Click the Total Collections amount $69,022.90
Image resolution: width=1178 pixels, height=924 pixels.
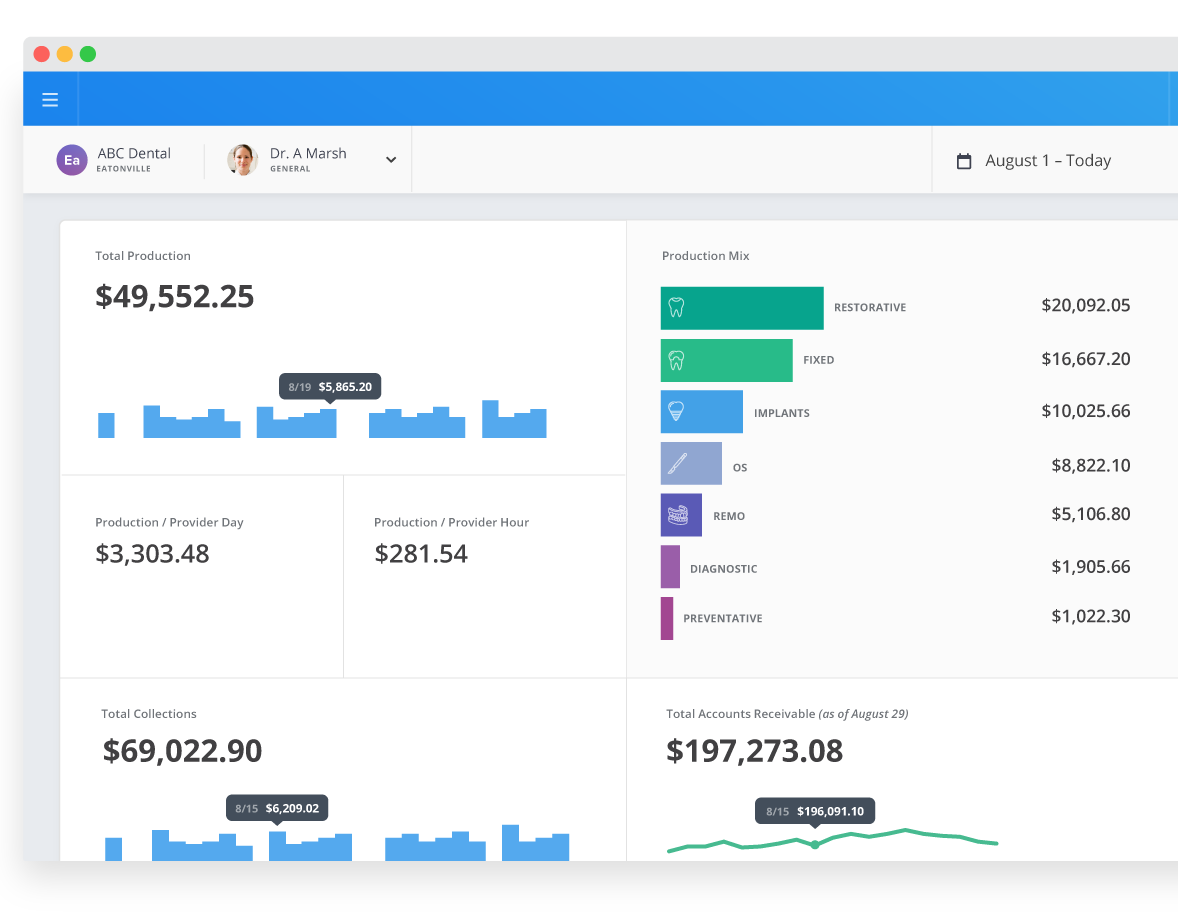[x=182, y=751]
